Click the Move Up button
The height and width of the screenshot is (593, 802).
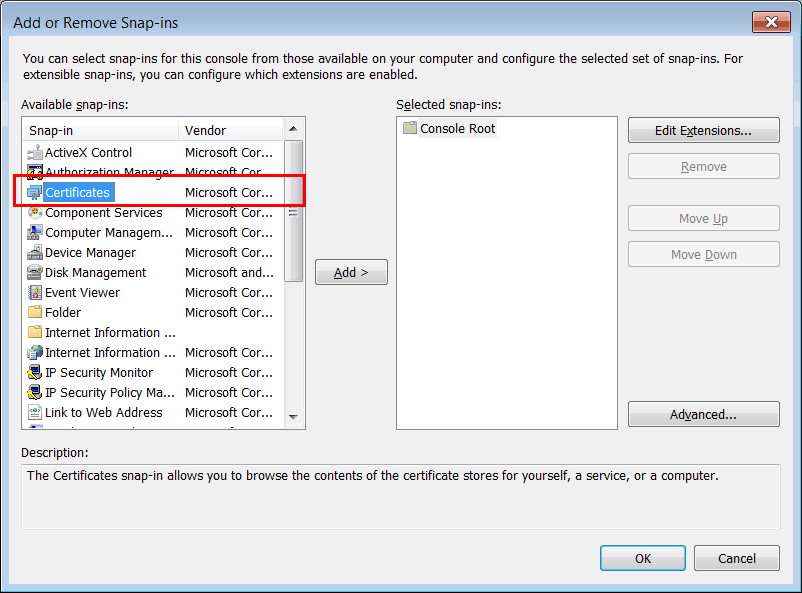703,218
